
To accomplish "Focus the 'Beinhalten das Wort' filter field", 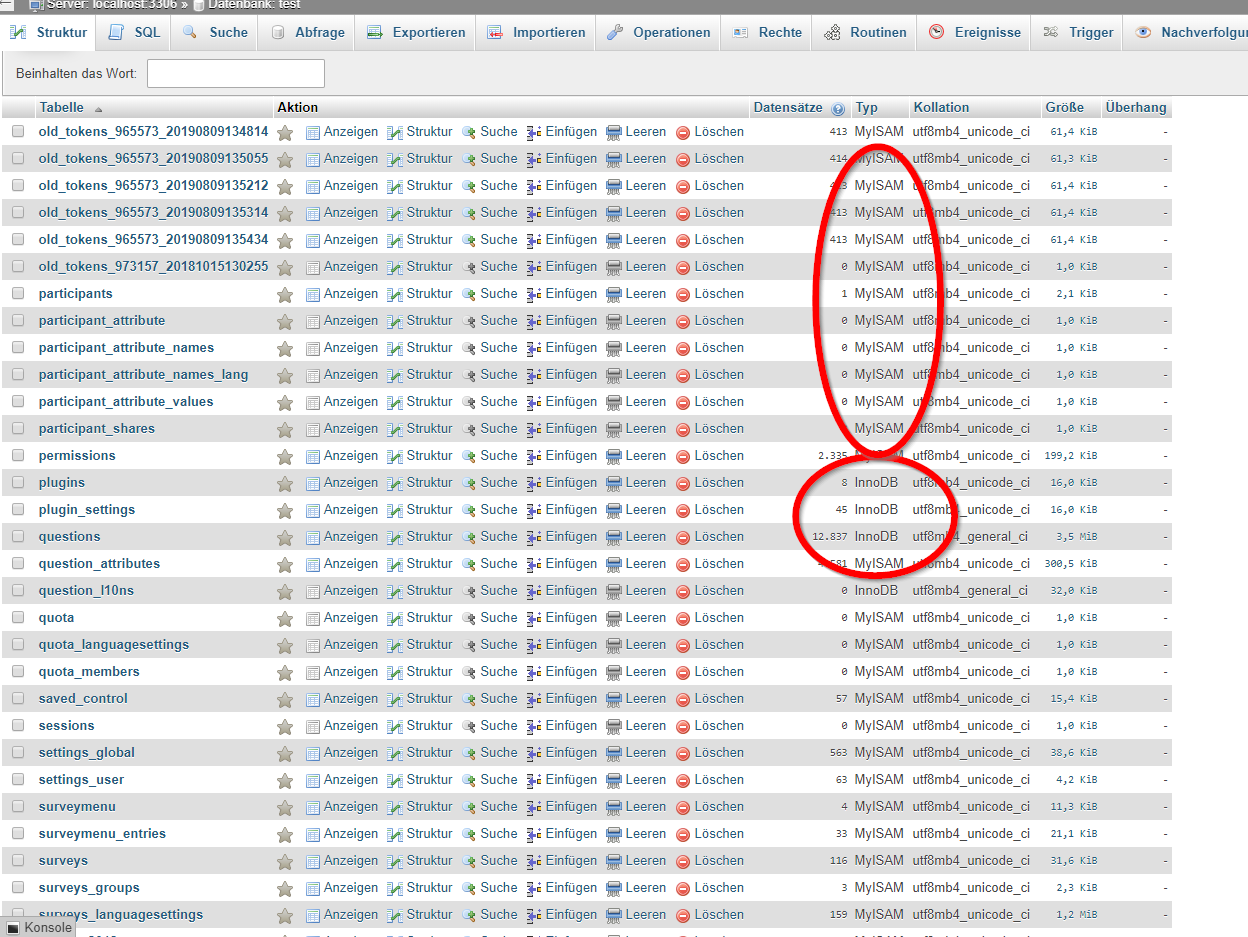I will pos(236,74).
